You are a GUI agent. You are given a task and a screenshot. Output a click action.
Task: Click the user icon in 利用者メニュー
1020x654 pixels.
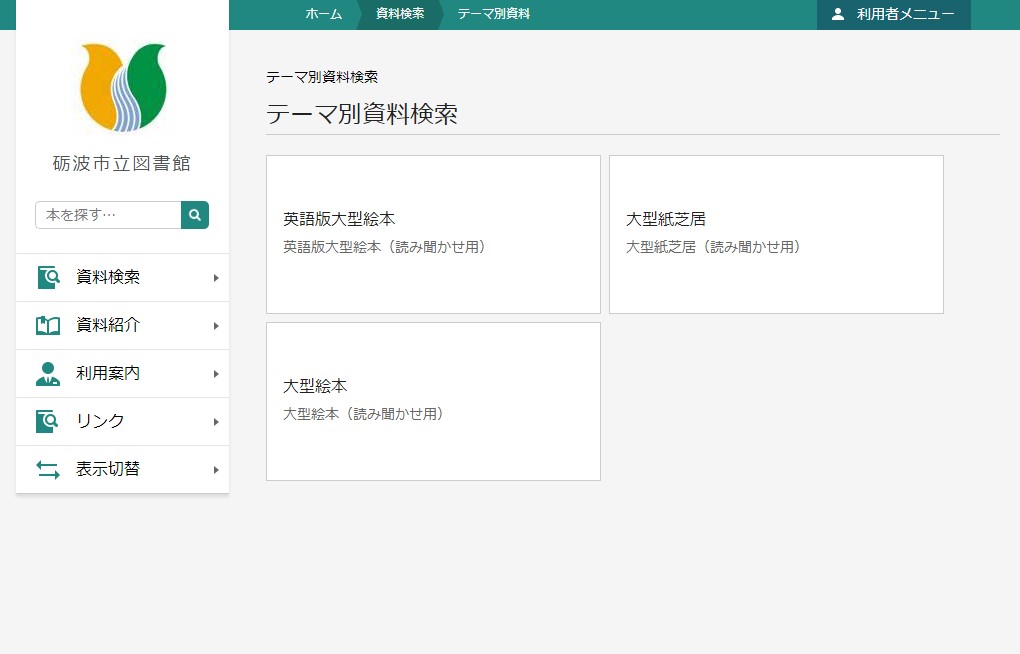pos(838,14)
